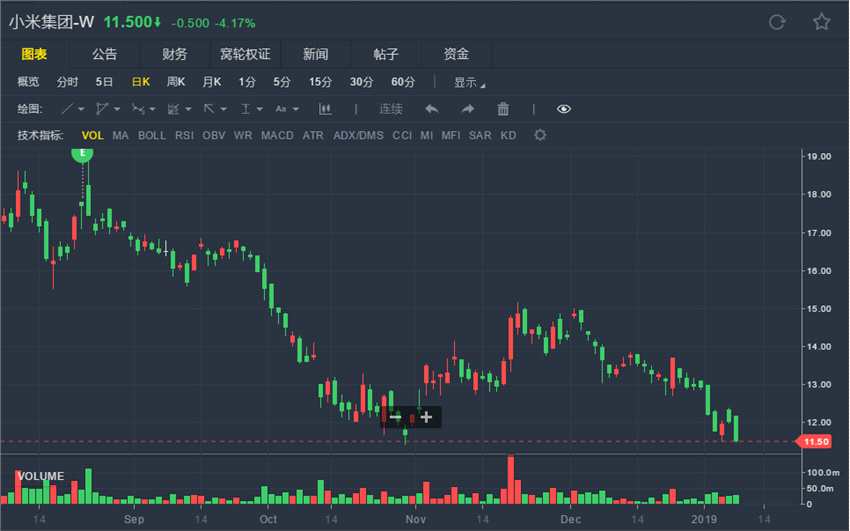850x531 pixels.
Task: Toggle the KD indicator
Action: [x=508, y=135]
